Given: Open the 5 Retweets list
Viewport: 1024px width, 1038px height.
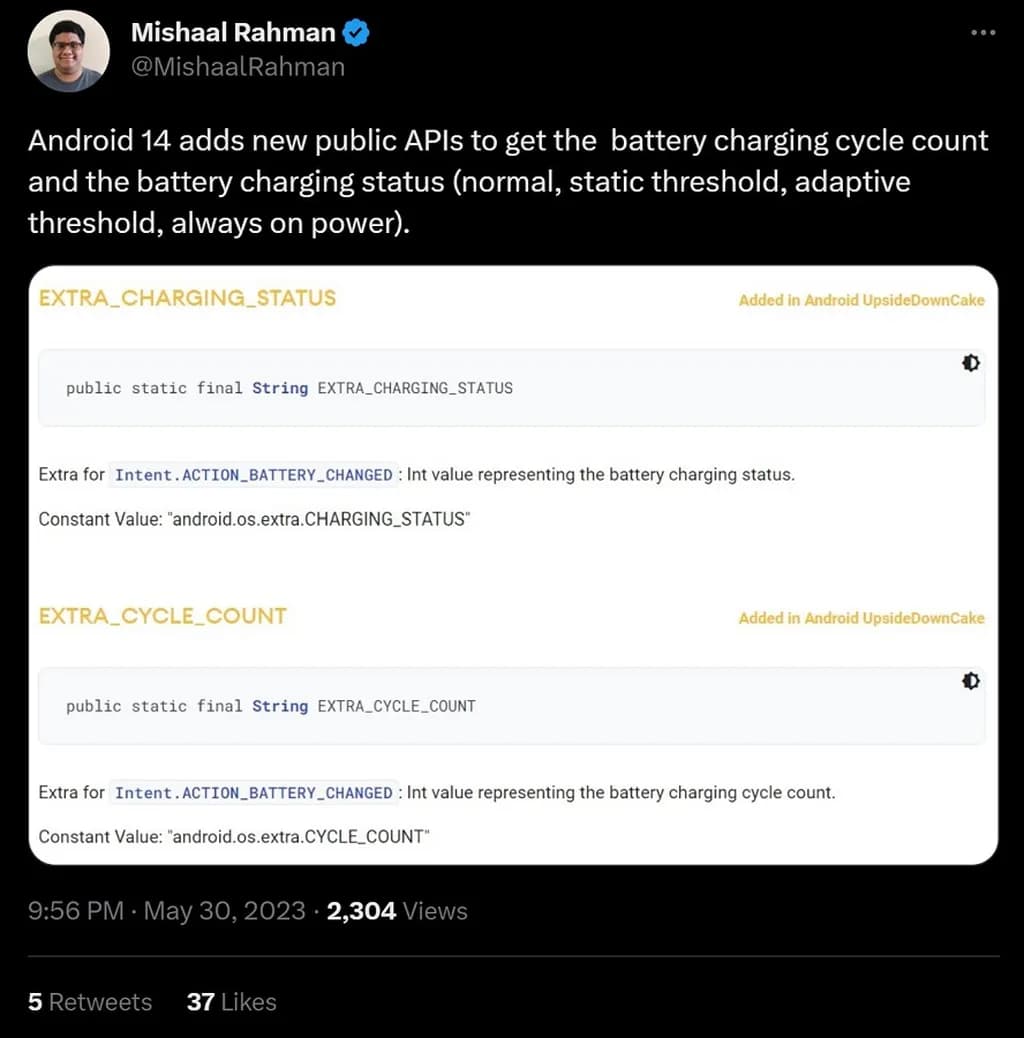Looking at the screenshot, I should click(90, 1002).
